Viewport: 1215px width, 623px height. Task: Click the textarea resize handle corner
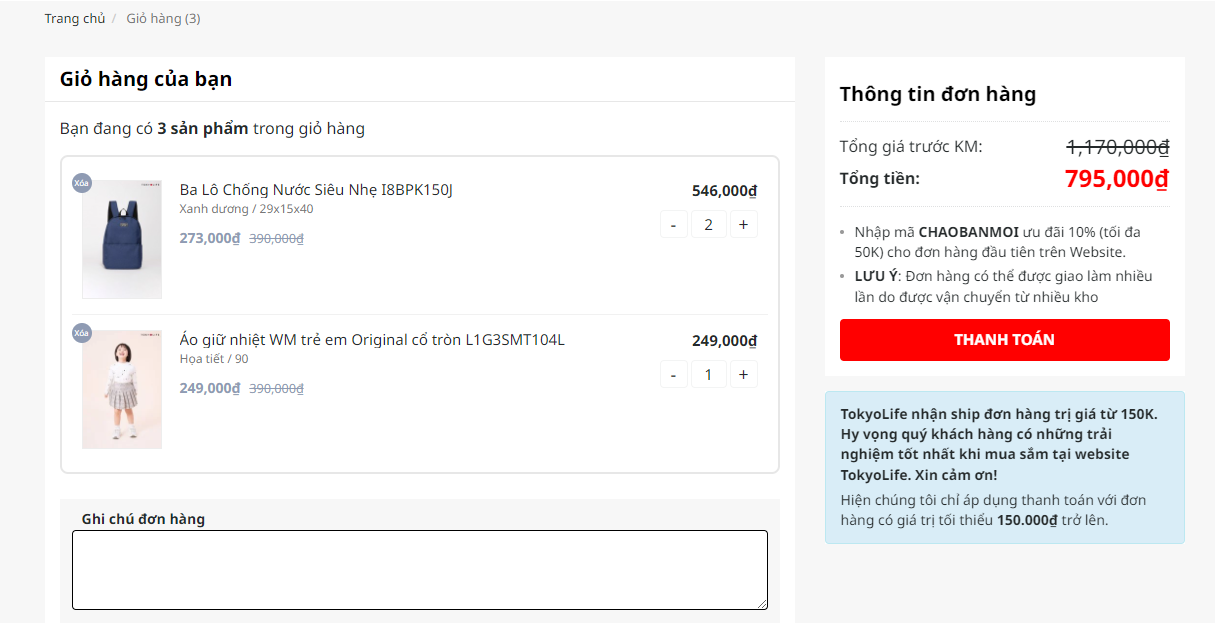(762, 604)
